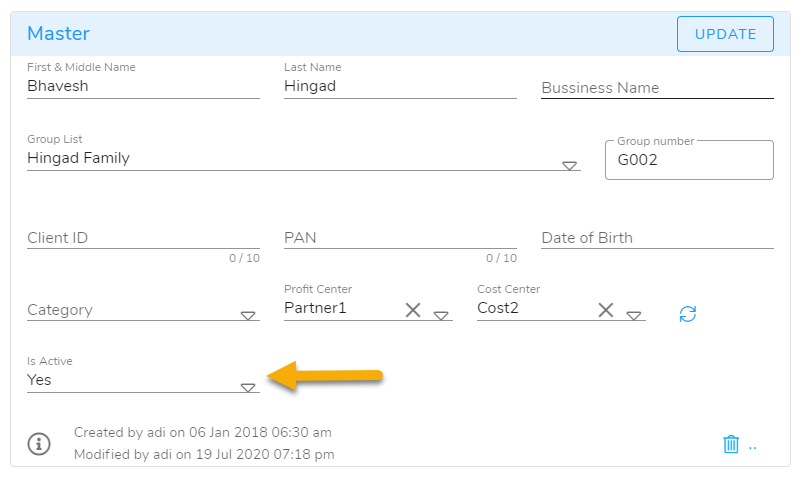The image size is (804, 478).
Task: Click the info circle icon
Action: coord(38,444)
